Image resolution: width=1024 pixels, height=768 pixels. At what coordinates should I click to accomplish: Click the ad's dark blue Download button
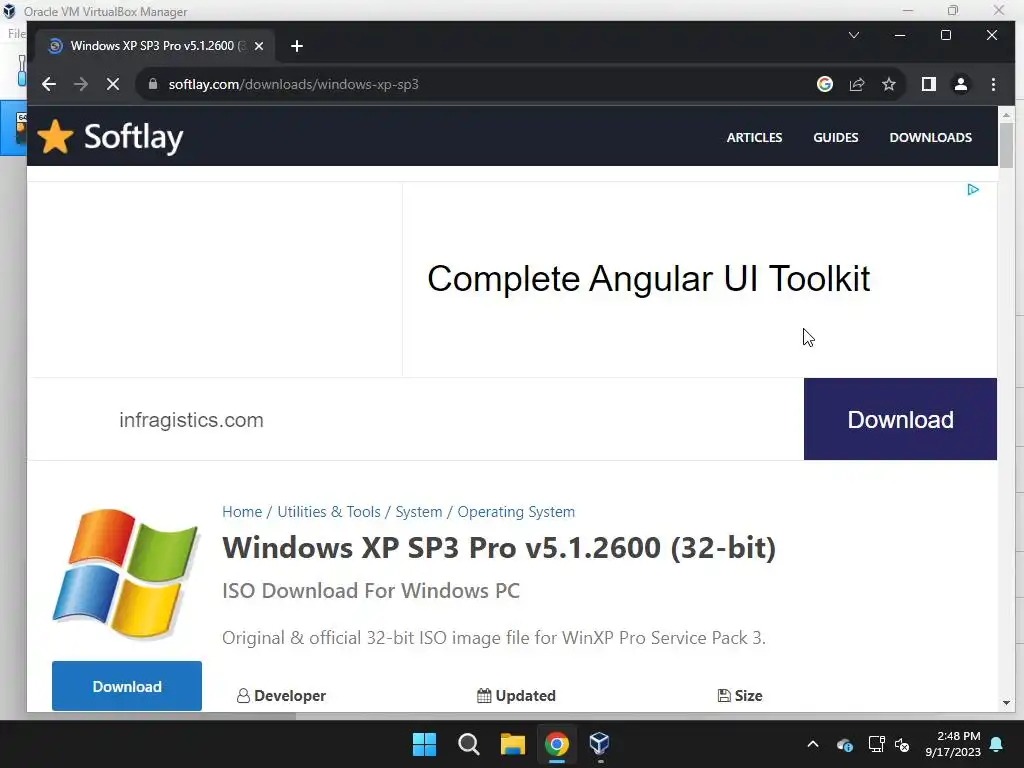point(900,419)
